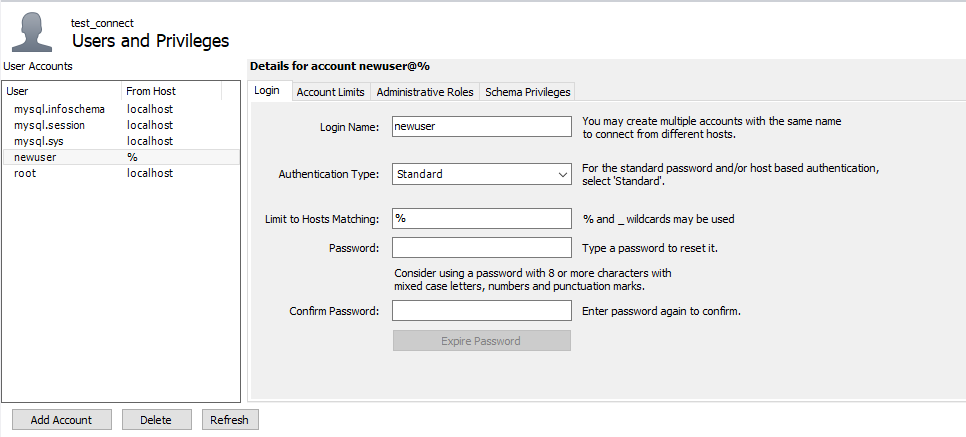Image resolution: width=966 pixels, height=437 pixels.
Task: Focus the Login Name field
Action: pyautogui.click(x=481, y=127)
